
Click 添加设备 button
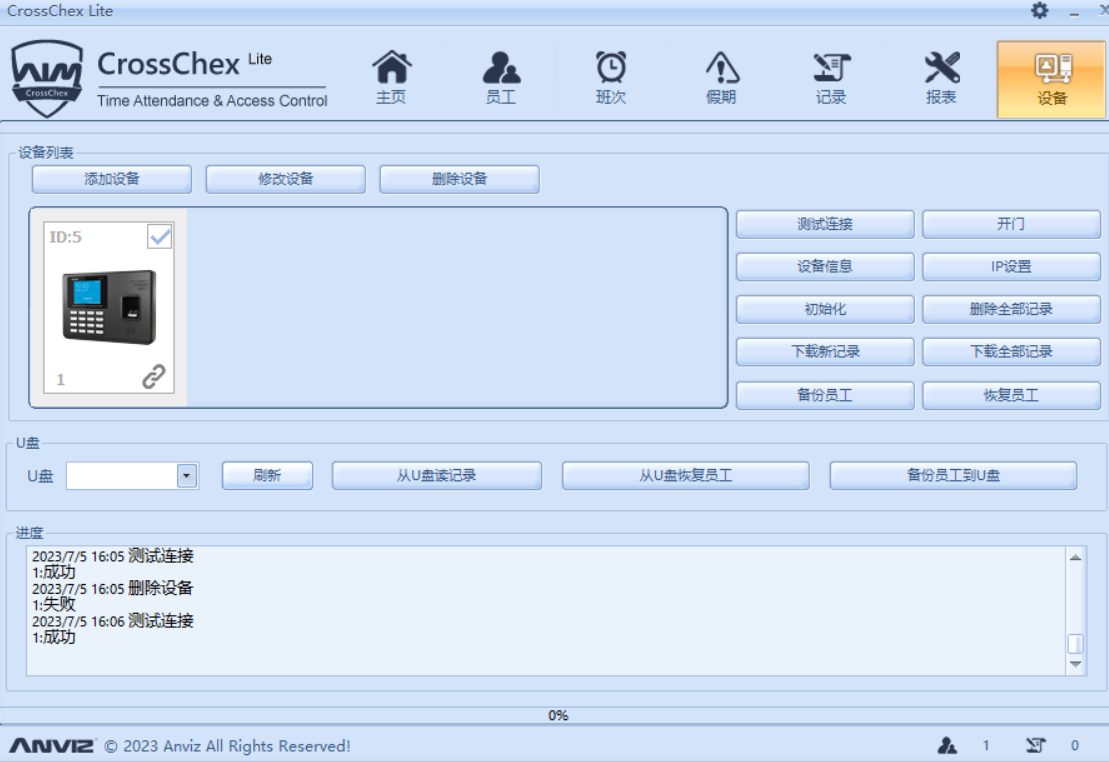pos(112,179)
